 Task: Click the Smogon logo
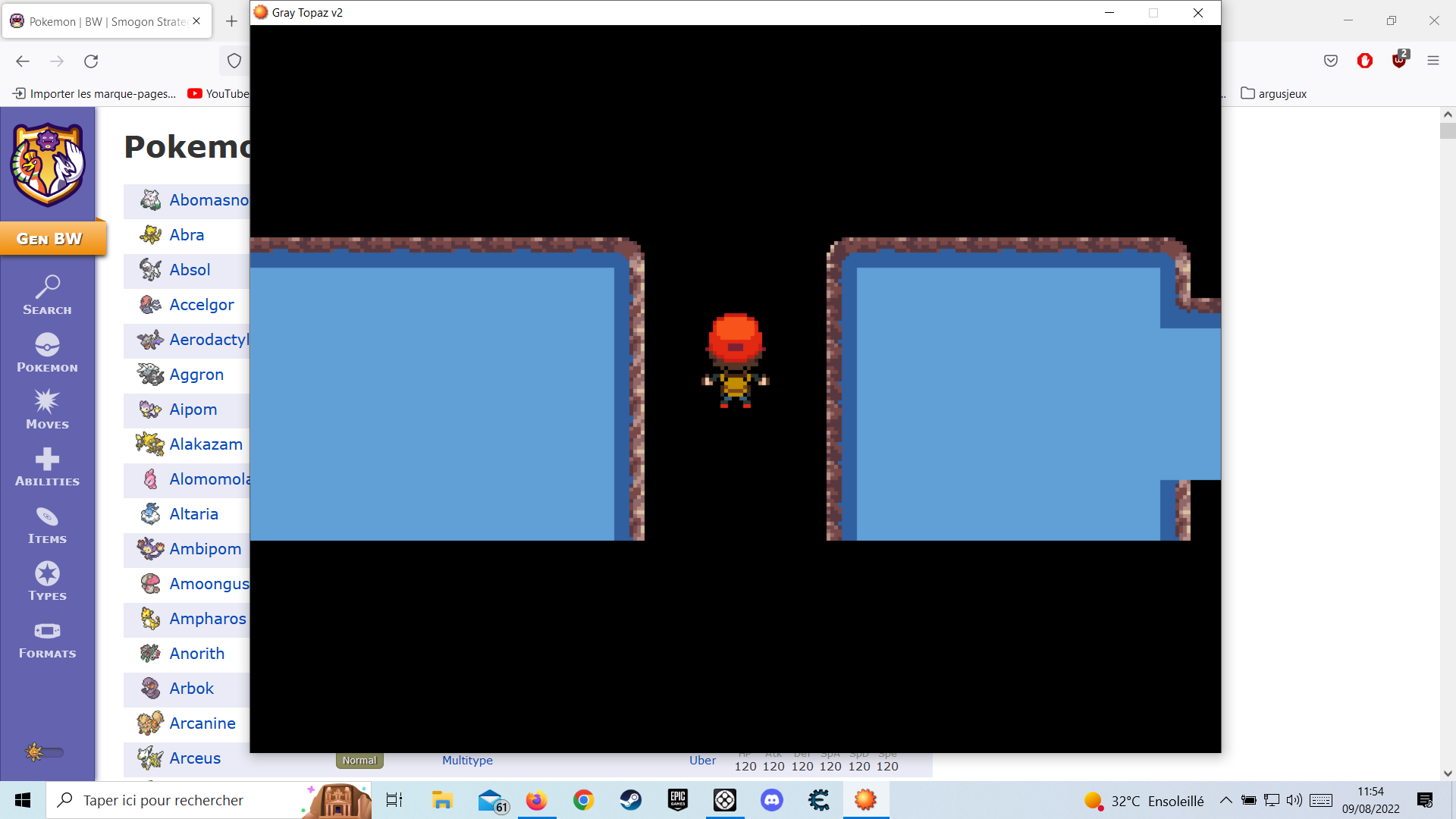click(47, 165)
